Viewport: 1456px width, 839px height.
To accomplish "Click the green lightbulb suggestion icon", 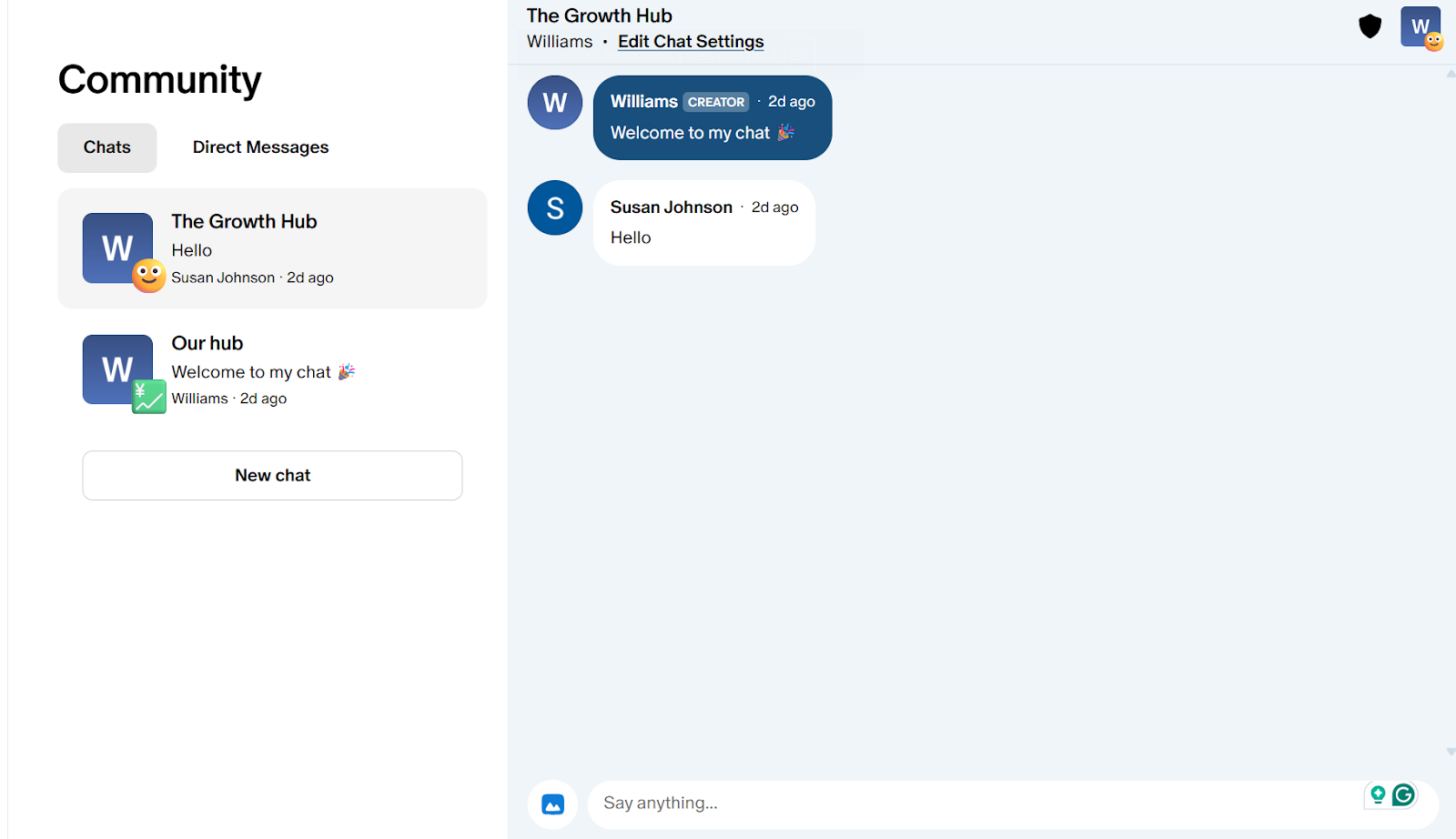I will pos(1378,795).
